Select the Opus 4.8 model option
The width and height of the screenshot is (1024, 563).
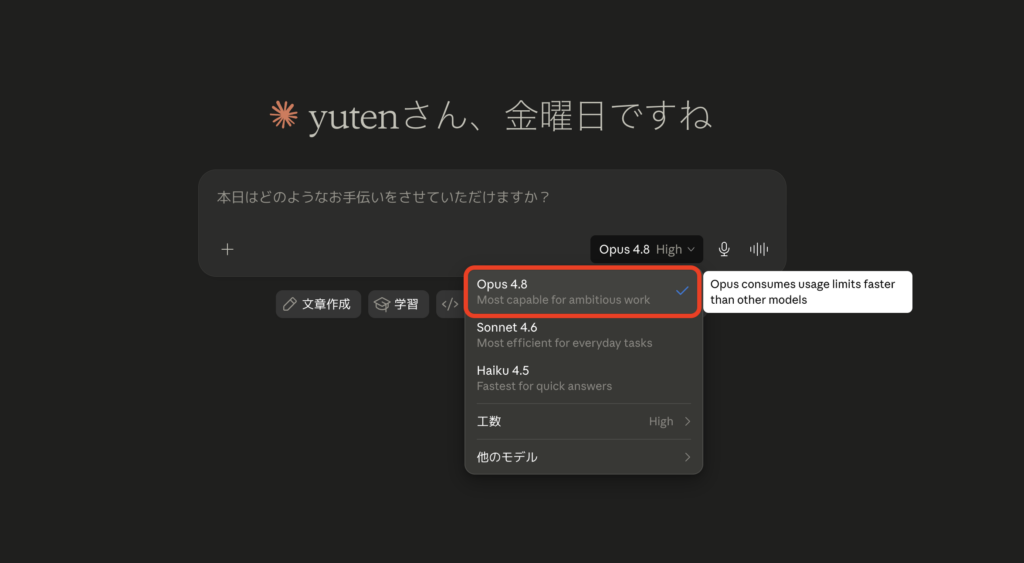click(583, 291)
